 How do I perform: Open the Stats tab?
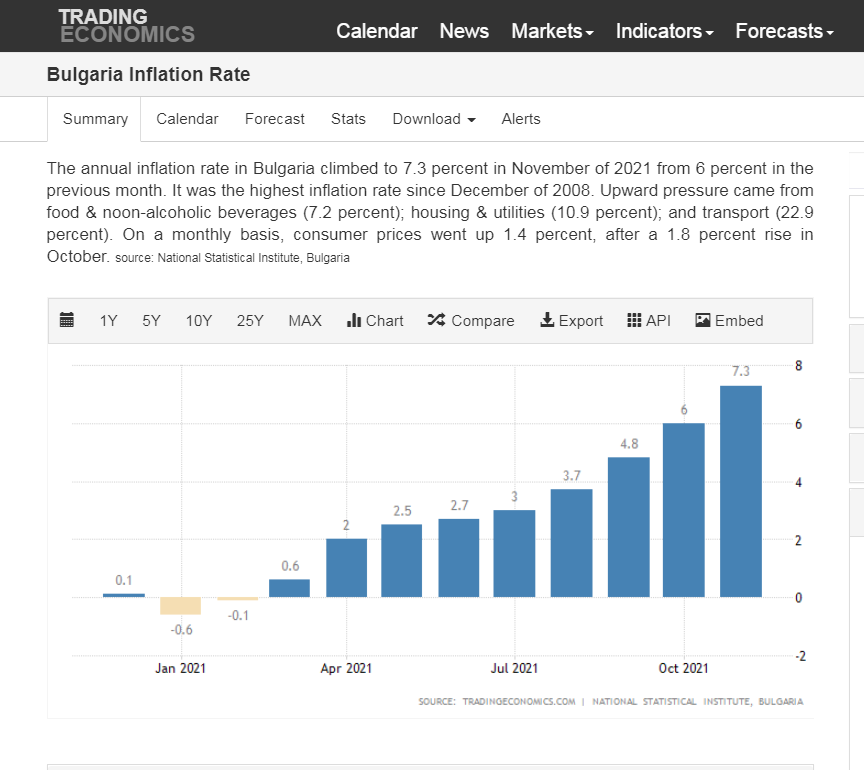point(348,119)
